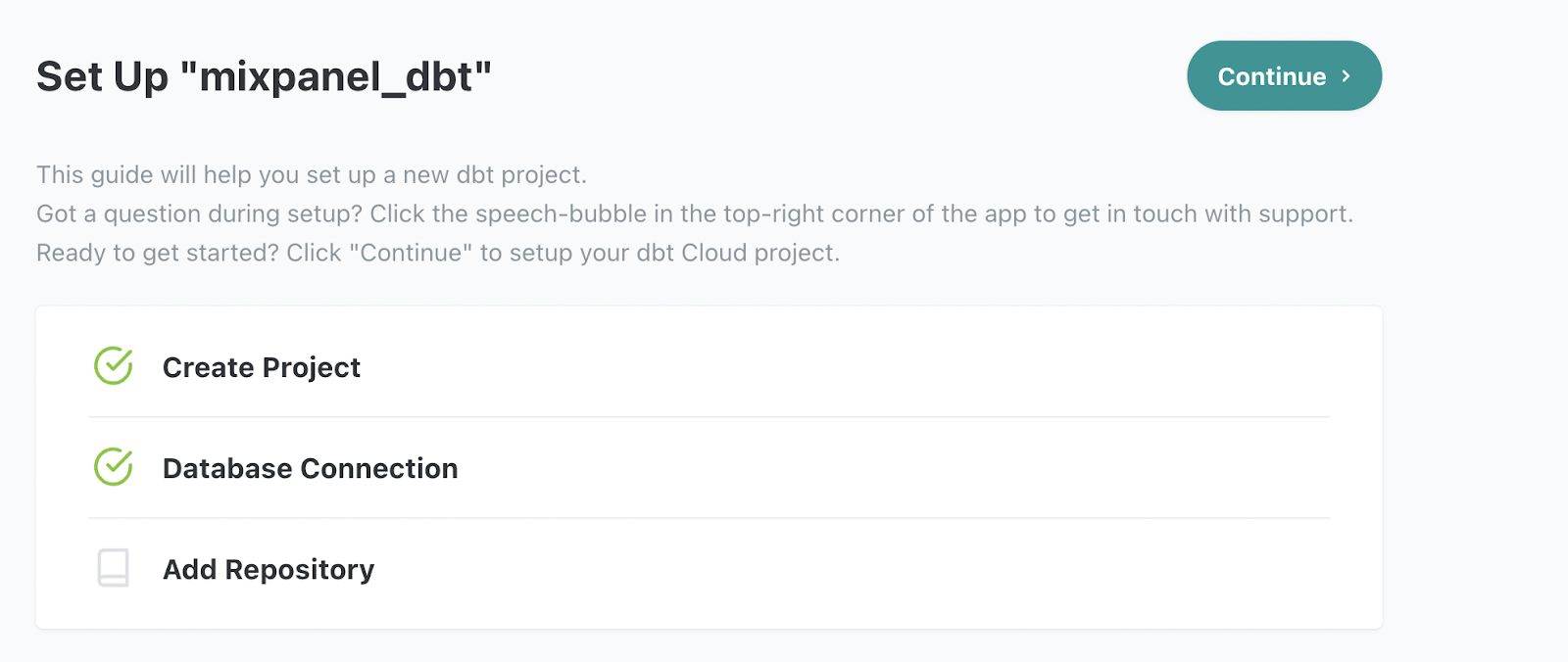This screenshot has height=662, width=1568.
Task: Click the green checkmark beside Database Connection
Action: pyautogui.click(x=114, y=467)
